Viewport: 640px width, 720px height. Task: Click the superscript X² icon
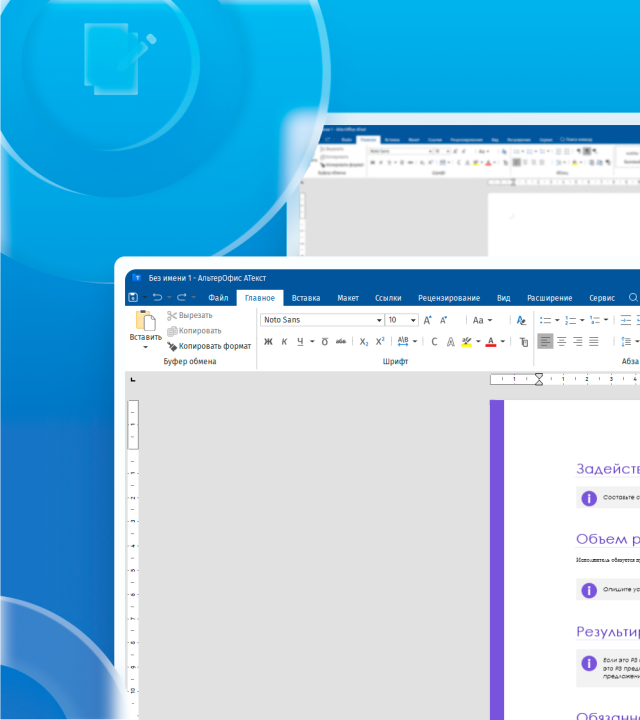(x=380, y=342)
